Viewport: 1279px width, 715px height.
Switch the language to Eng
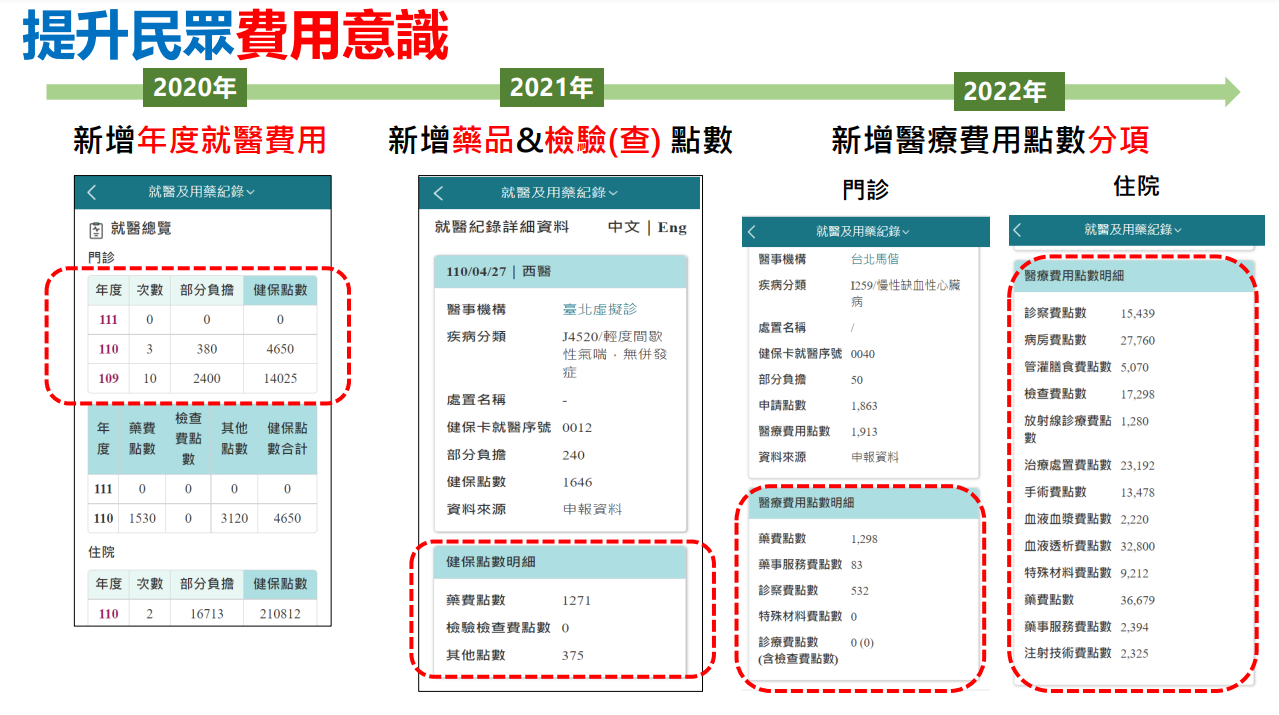pos(672,227)
